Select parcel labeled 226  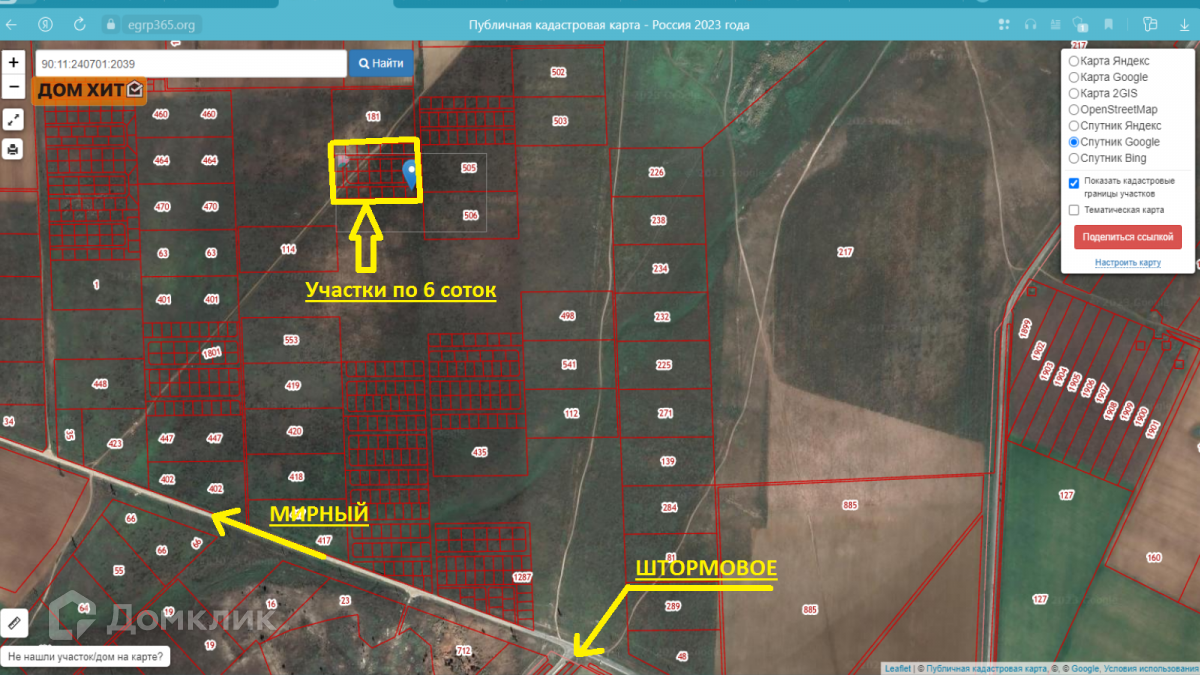pyautogui.click(x=657, y=172)
